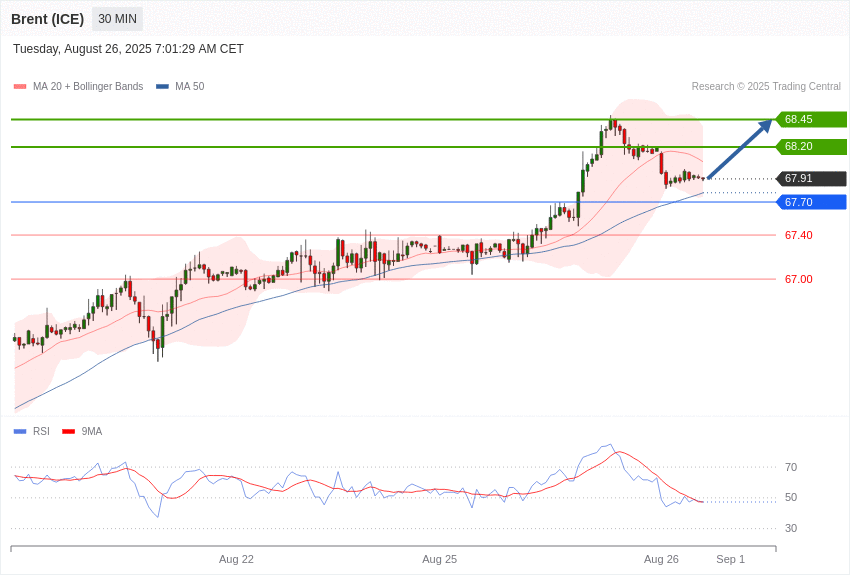Click the Research © 2025 Trading Central credit
The height and width of the screenshot is (576, 850).
click(x=766, y=87)
